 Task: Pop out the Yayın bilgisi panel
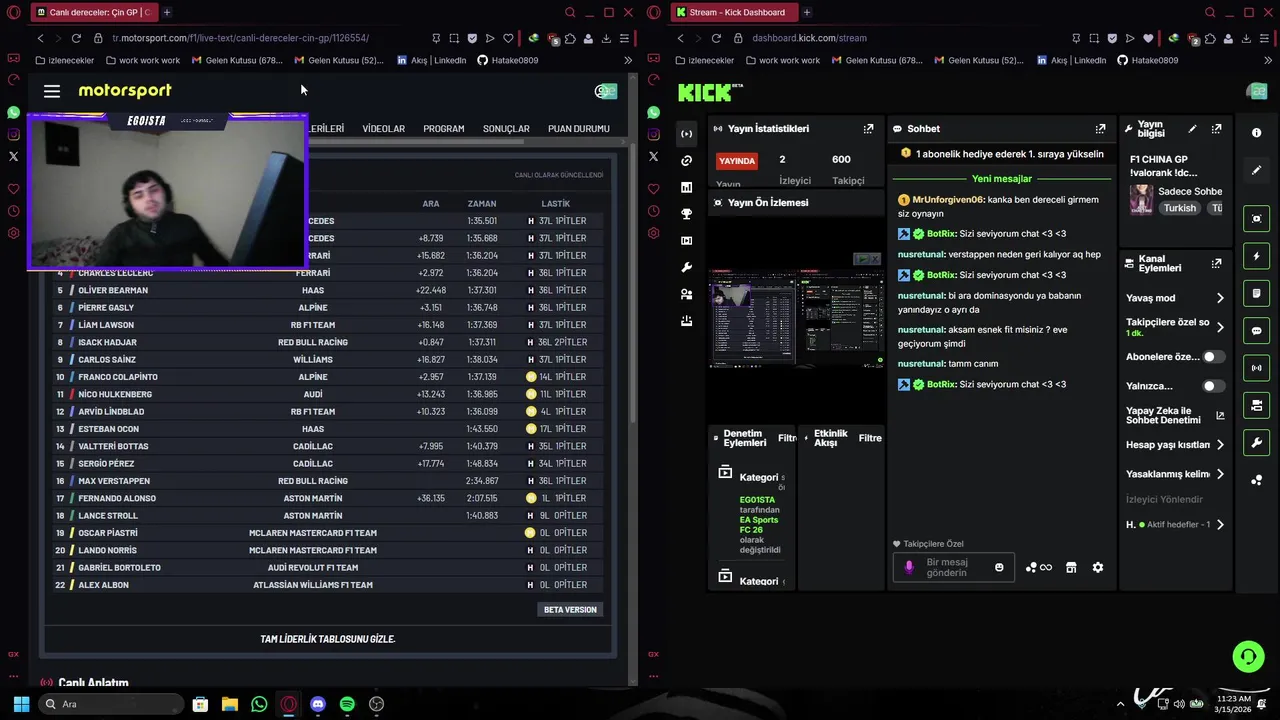coord(1216,129)
